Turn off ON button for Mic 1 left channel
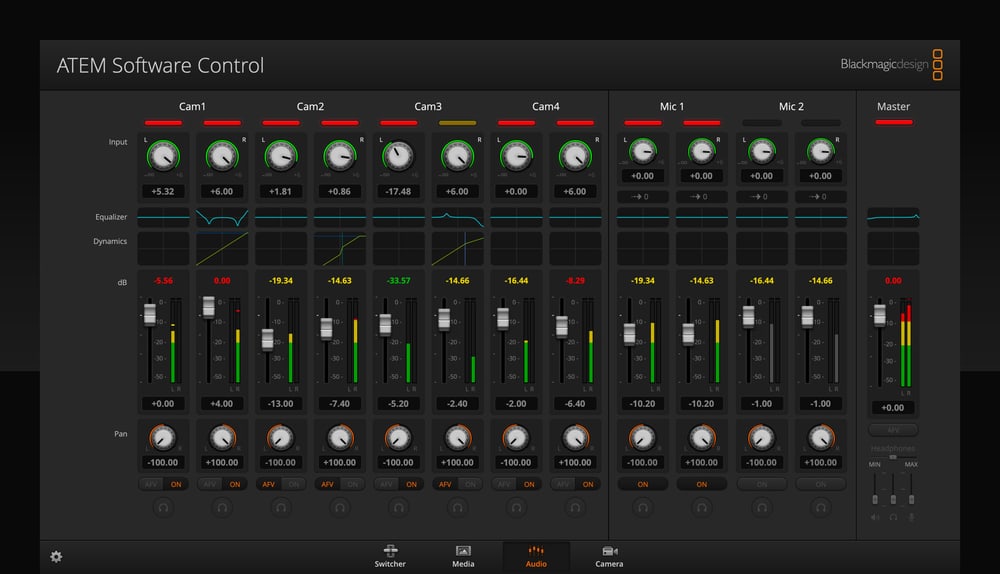 click(643, 484)
